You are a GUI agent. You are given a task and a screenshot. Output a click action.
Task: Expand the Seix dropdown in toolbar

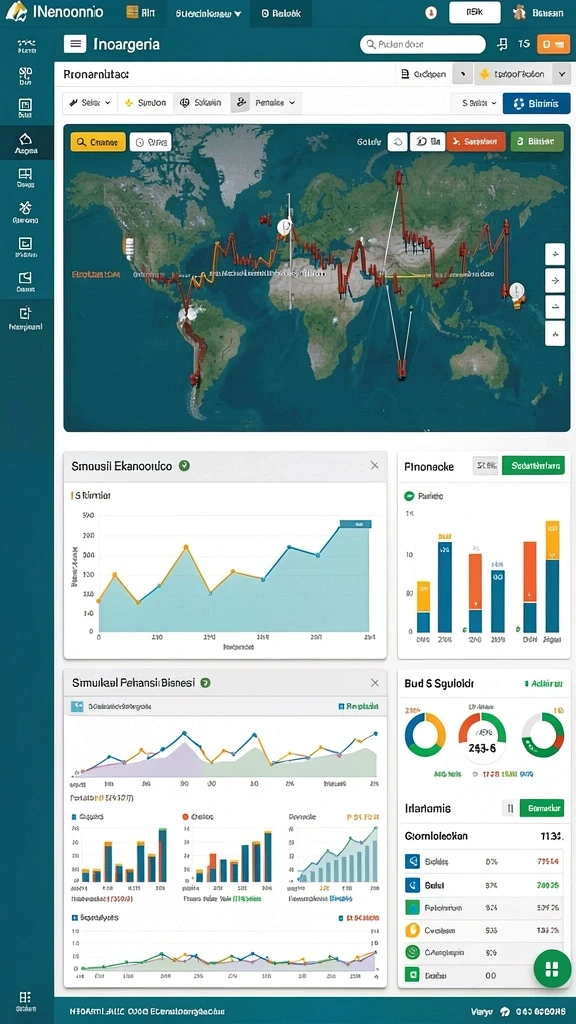(x=91, y=103)
